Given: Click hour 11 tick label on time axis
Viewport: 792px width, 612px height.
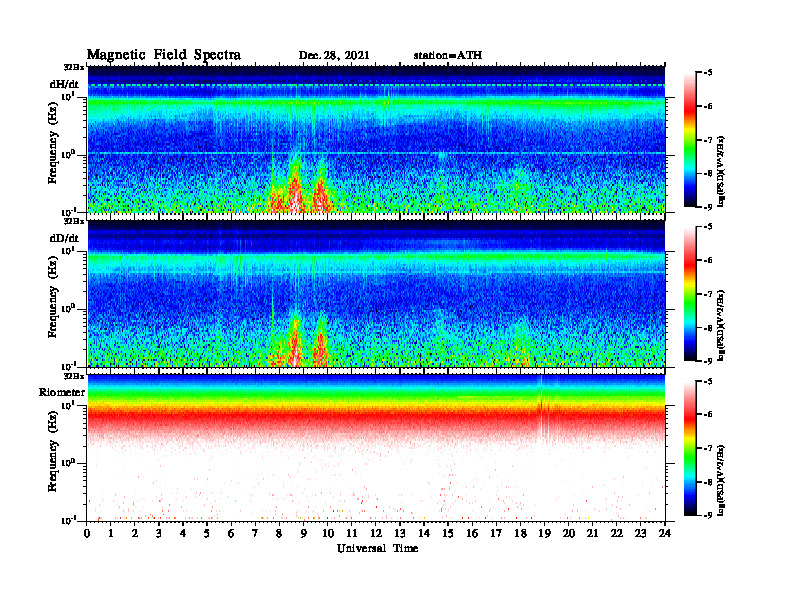Looking at the screenshot, I should (x=352, y=533).
